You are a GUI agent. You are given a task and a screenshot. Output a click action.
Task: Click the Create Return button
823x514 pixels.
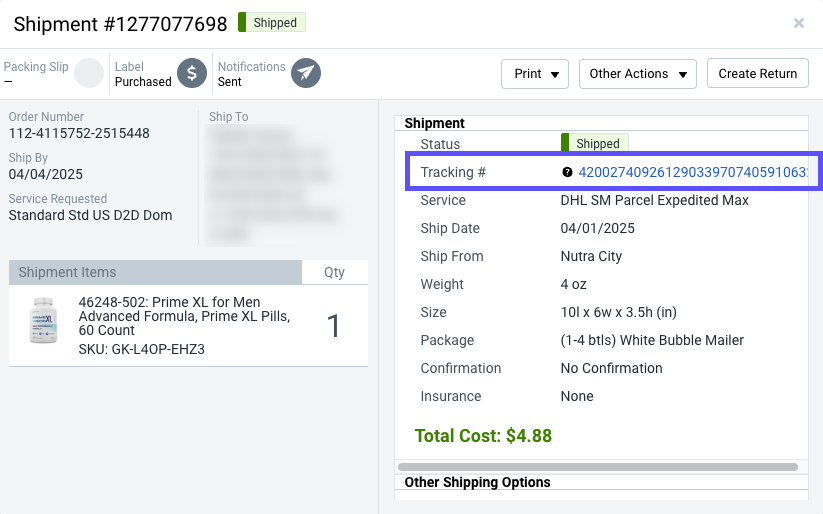click(x=757, y=73)
